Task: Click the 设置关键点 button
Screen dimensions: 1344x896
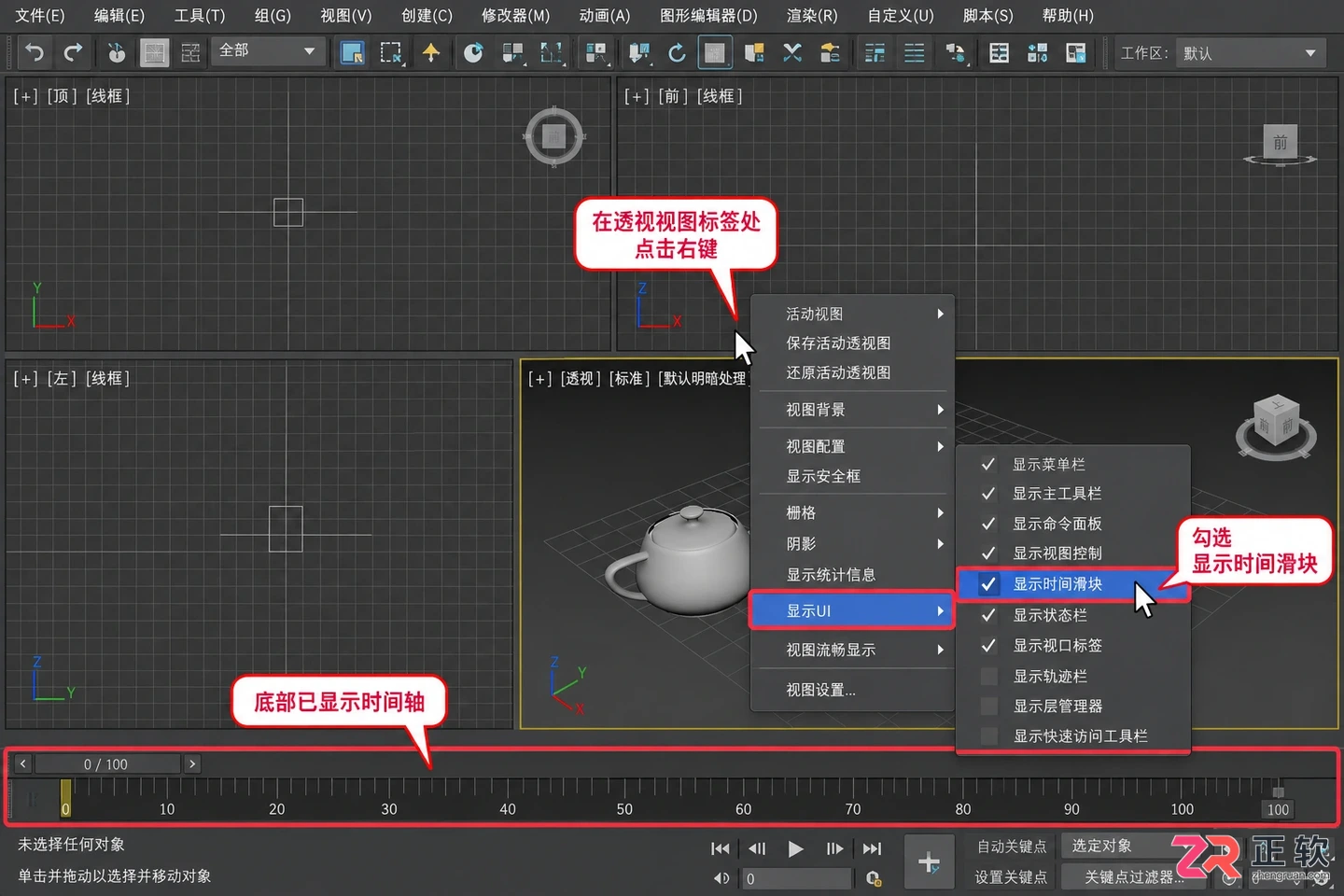Action: tap(1011, 877)
